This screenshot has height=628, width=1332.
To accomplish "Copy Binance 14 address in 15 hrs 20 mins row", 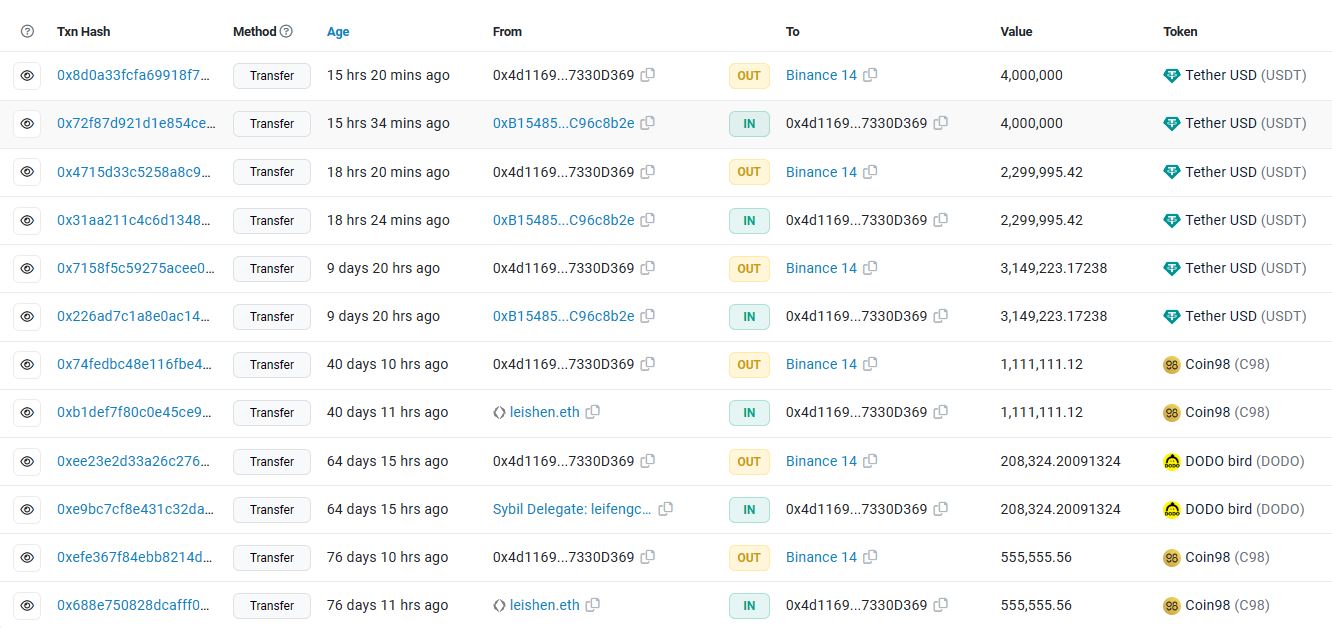I will click(x=871, y=75).
